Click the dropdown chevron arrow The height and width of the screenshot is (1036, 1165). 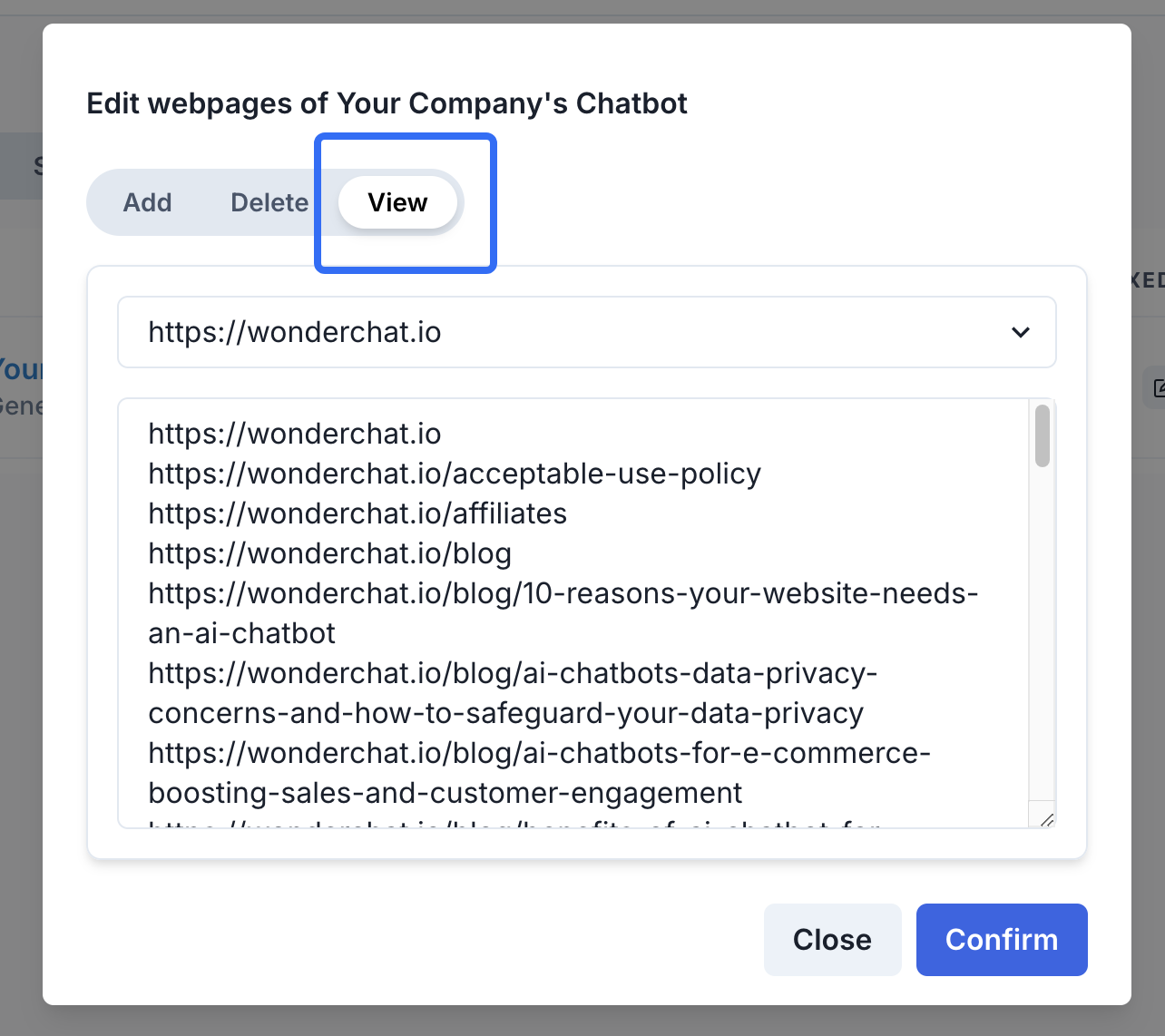point(1020,332)
